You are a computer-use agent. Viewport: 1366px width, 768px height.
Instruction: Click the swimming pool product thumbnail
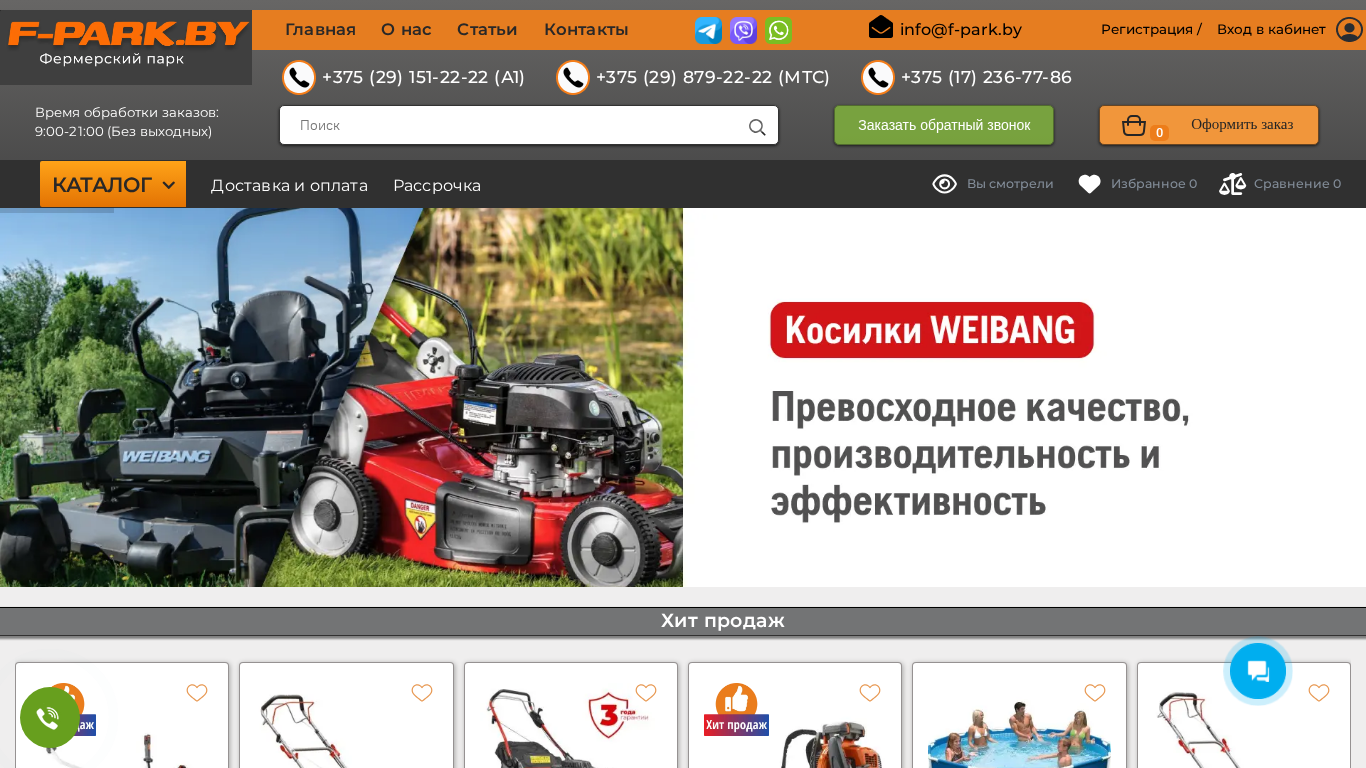pos(1019,733)
